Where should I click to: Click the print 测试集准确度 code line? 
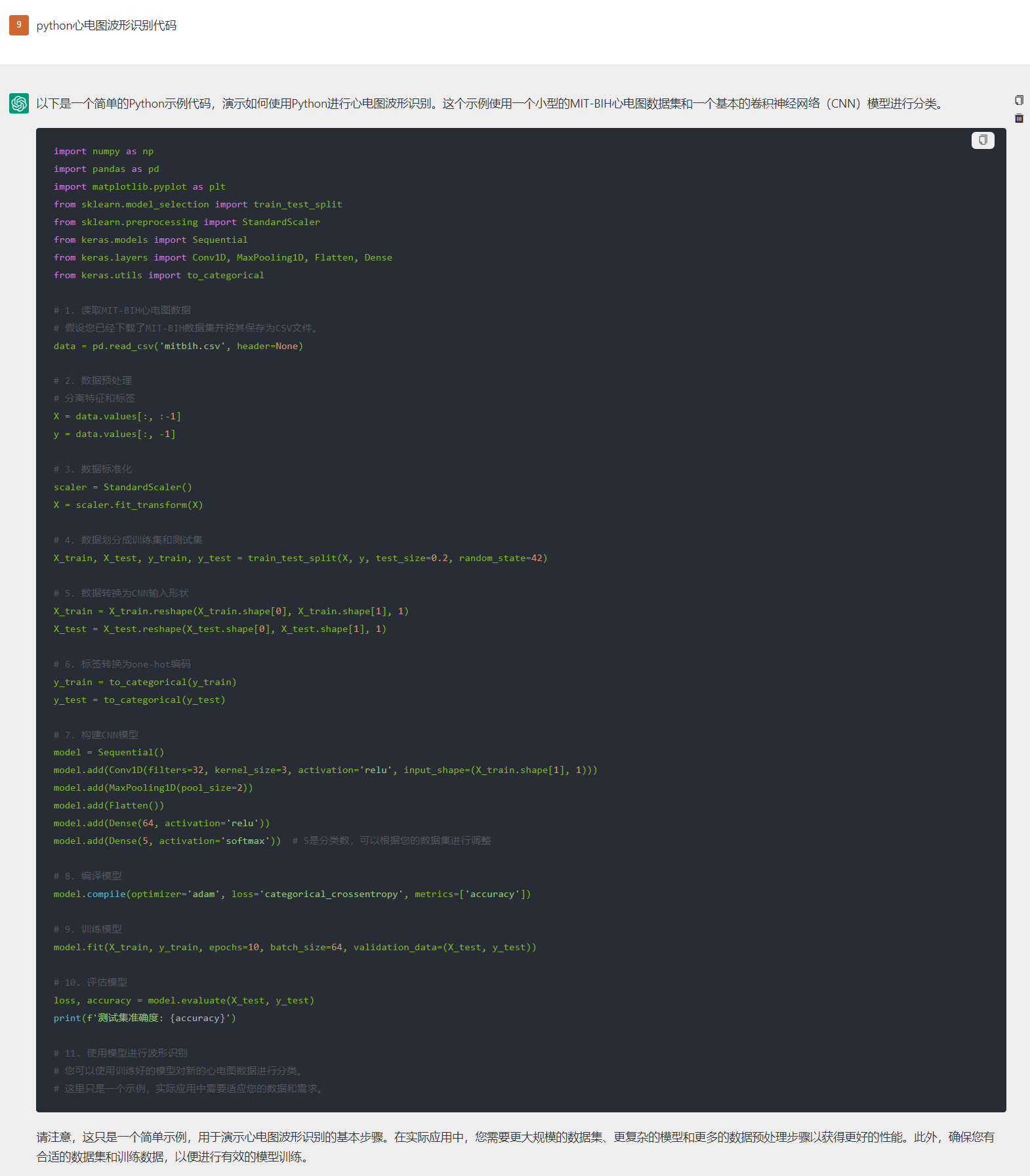tap(144, 1018)
